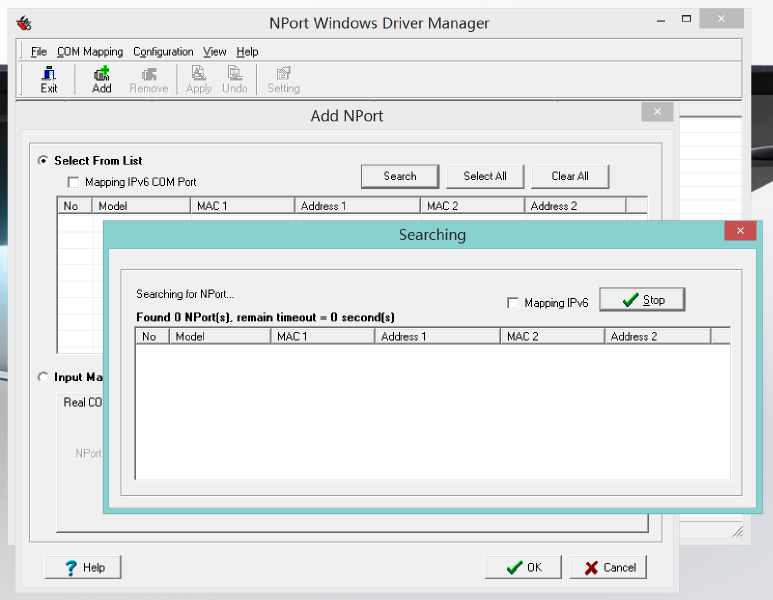
Task: Click the Undo toolbar icon
Action: tap(235, 80)
